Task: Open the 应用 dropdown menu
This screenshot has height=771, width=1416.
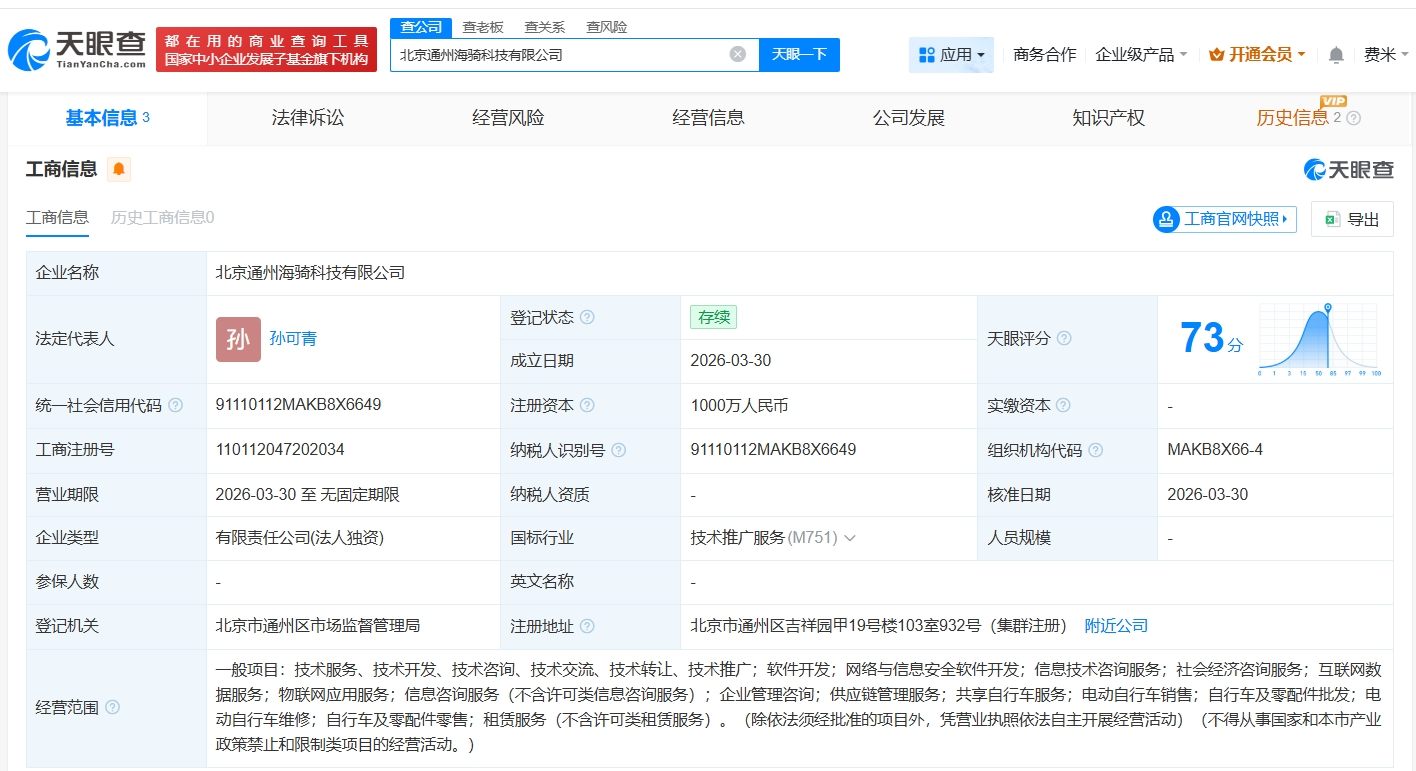Action: [951, 55]
